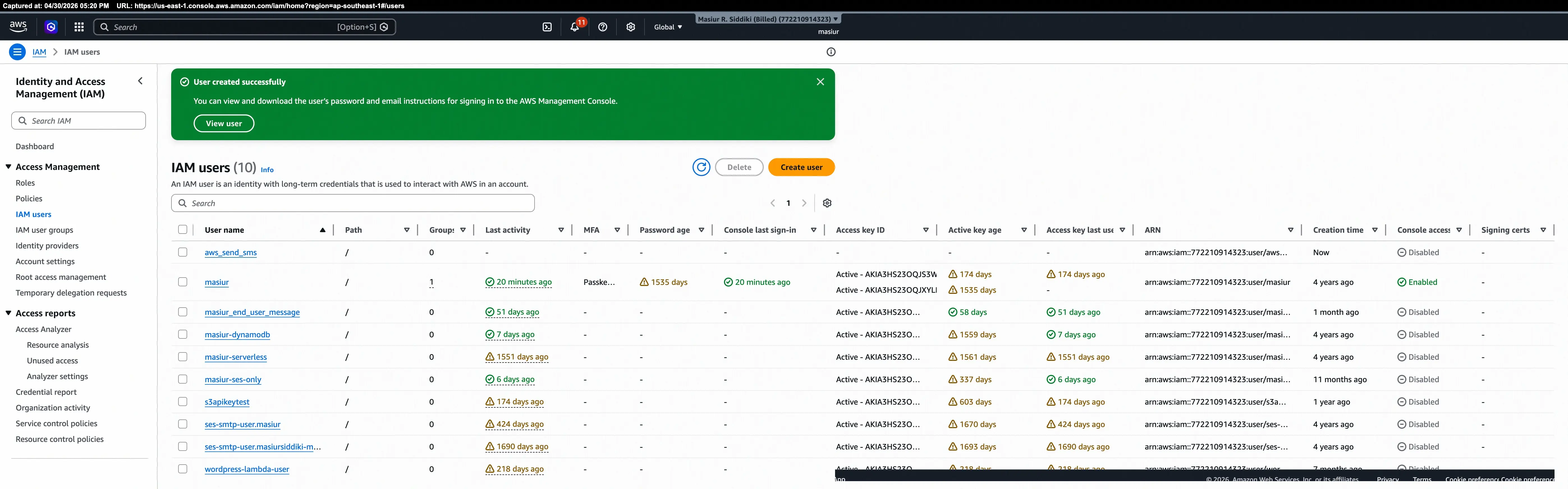Go to Policies in side navigation
1568x489 pixels.
(29, 199)
